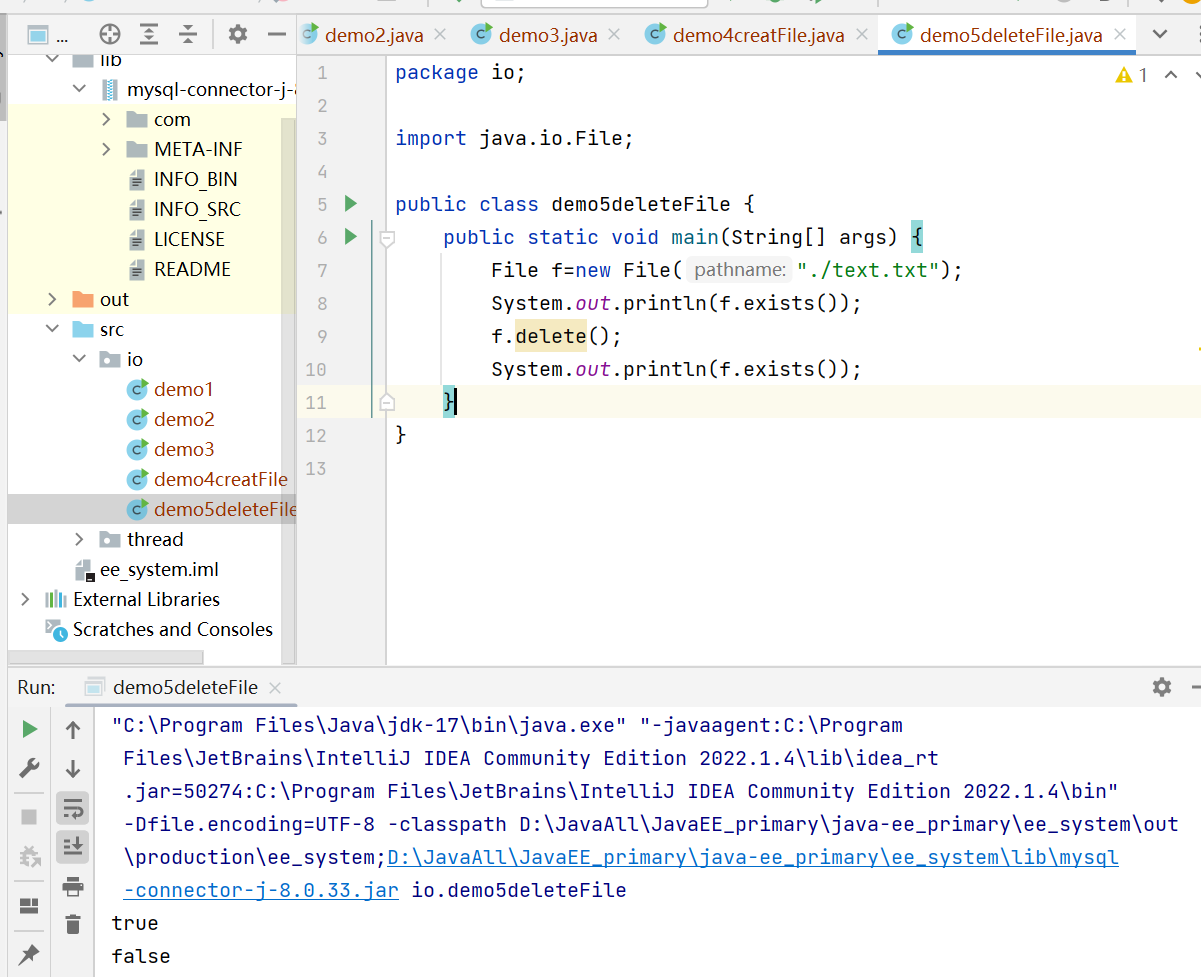Open demo1 class in project tree
Viewport: 1201px width, 977px height.
[183, 389]
